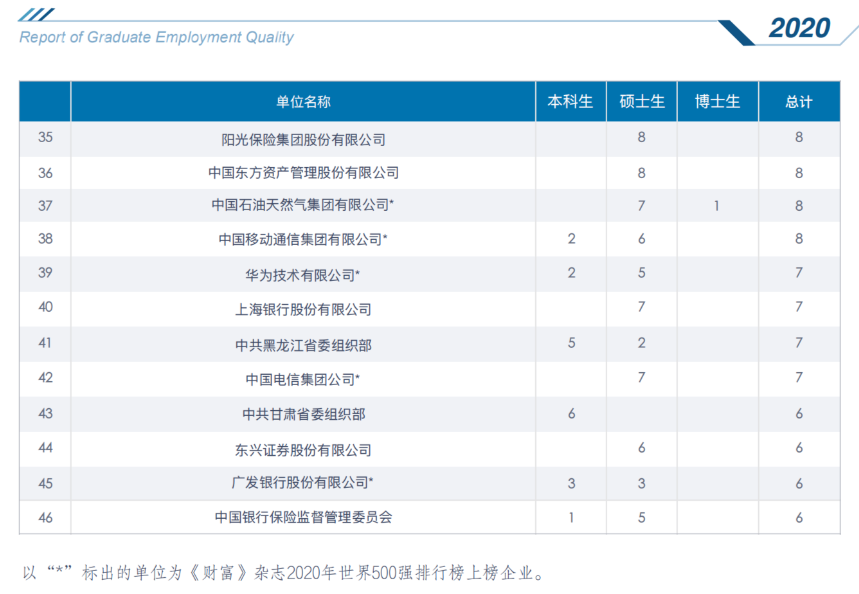Click row number 39
Image resolution: width=859 pixels, height=594 pixels.
tap(45, 273)
